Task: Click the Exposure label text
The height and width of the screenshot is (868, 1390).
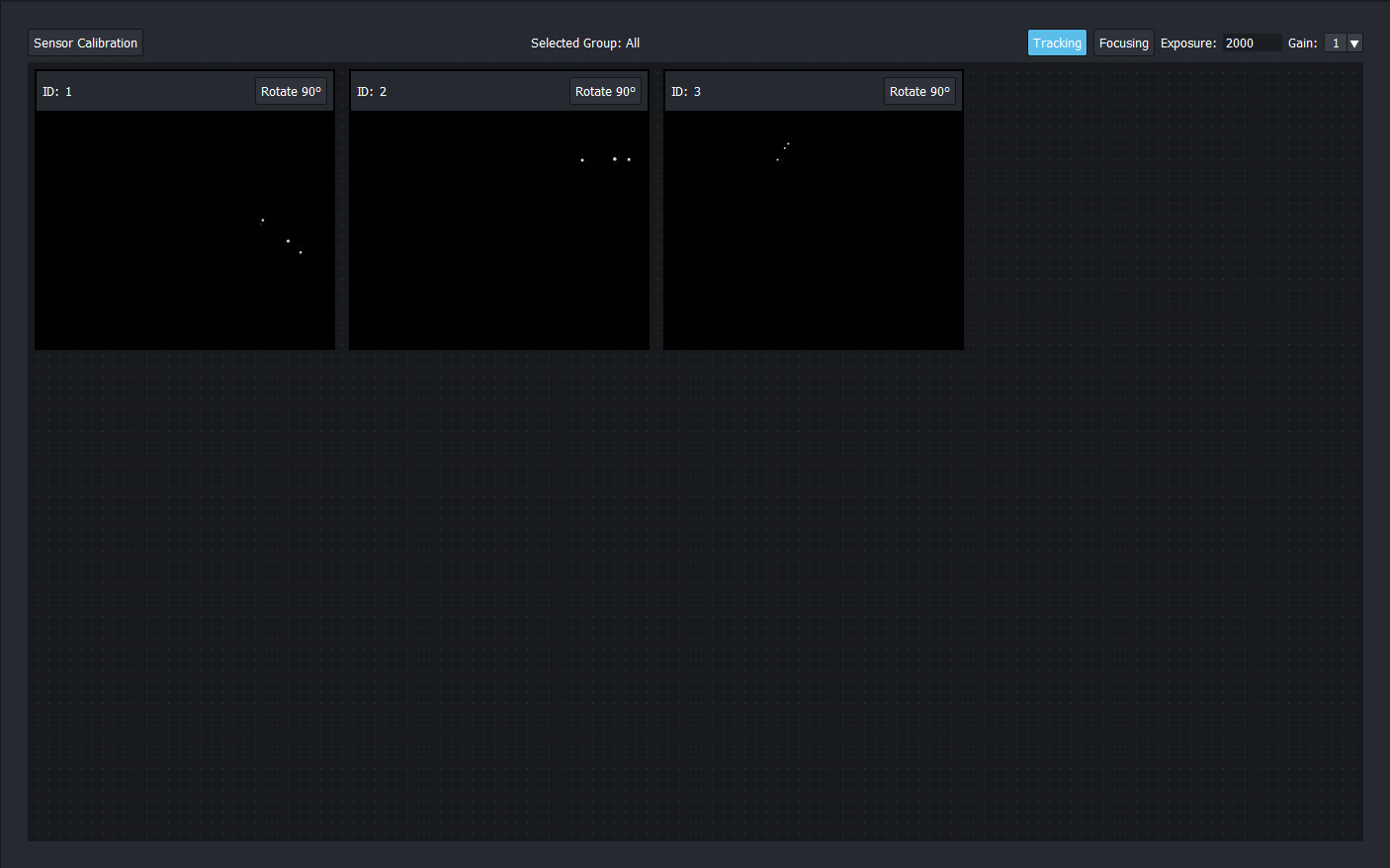Action: pos(1187,43)
